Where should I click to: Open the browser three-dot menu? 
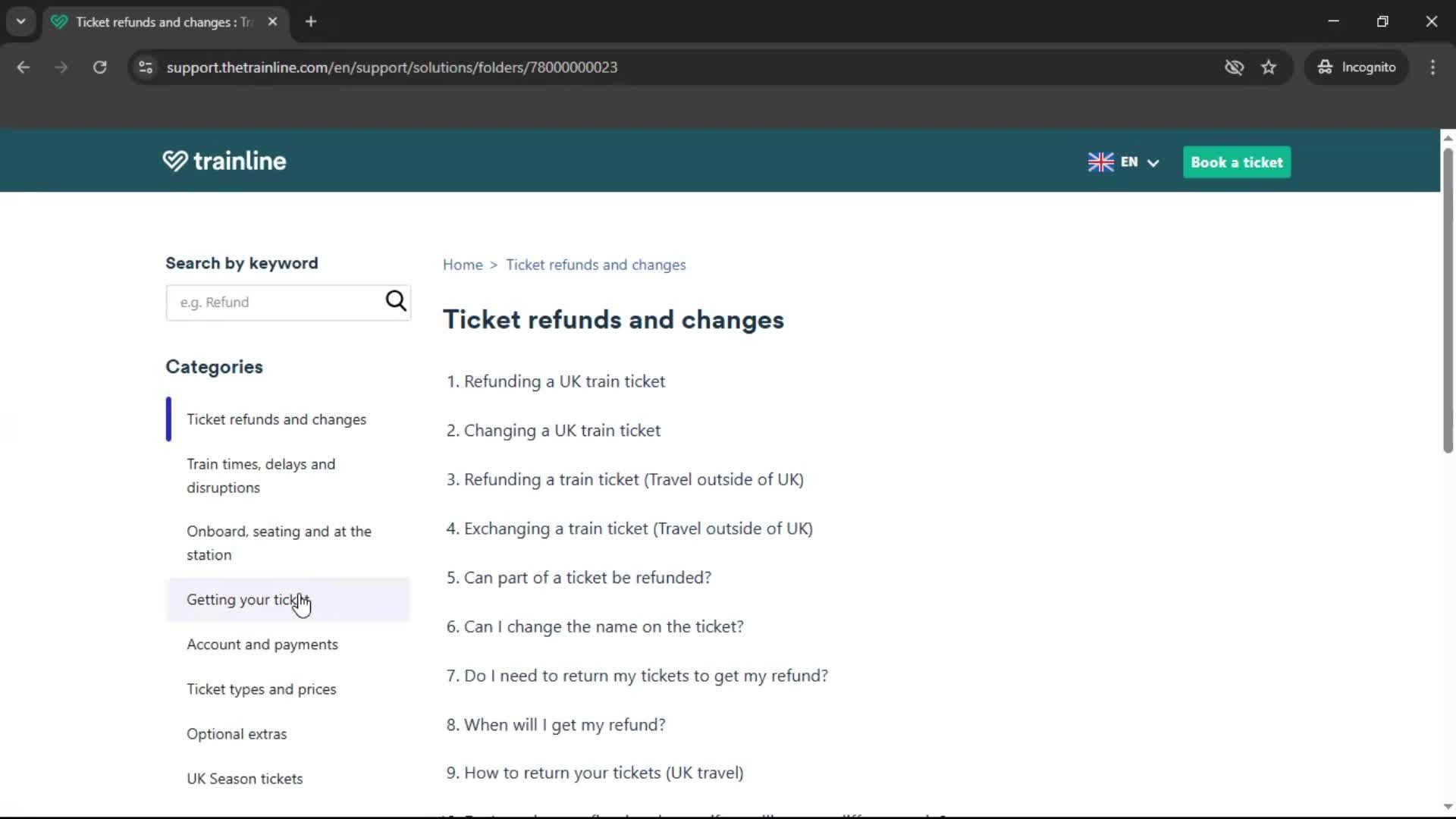coord(1432,67)
